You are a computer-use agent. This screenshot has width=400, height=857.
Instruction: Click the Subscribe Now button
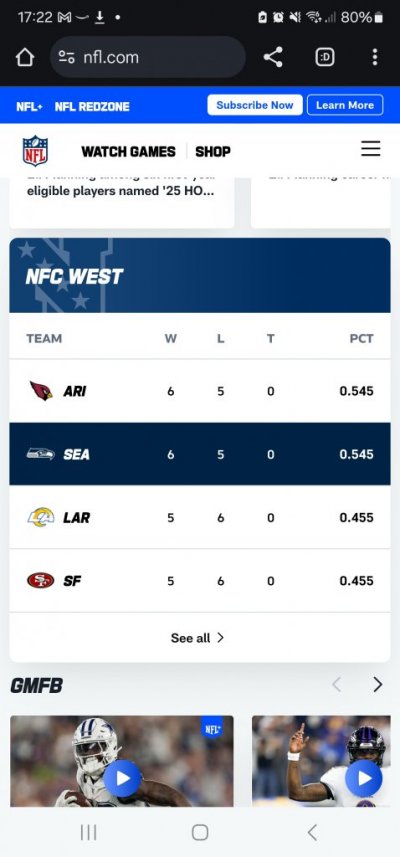tap(255, 105)
